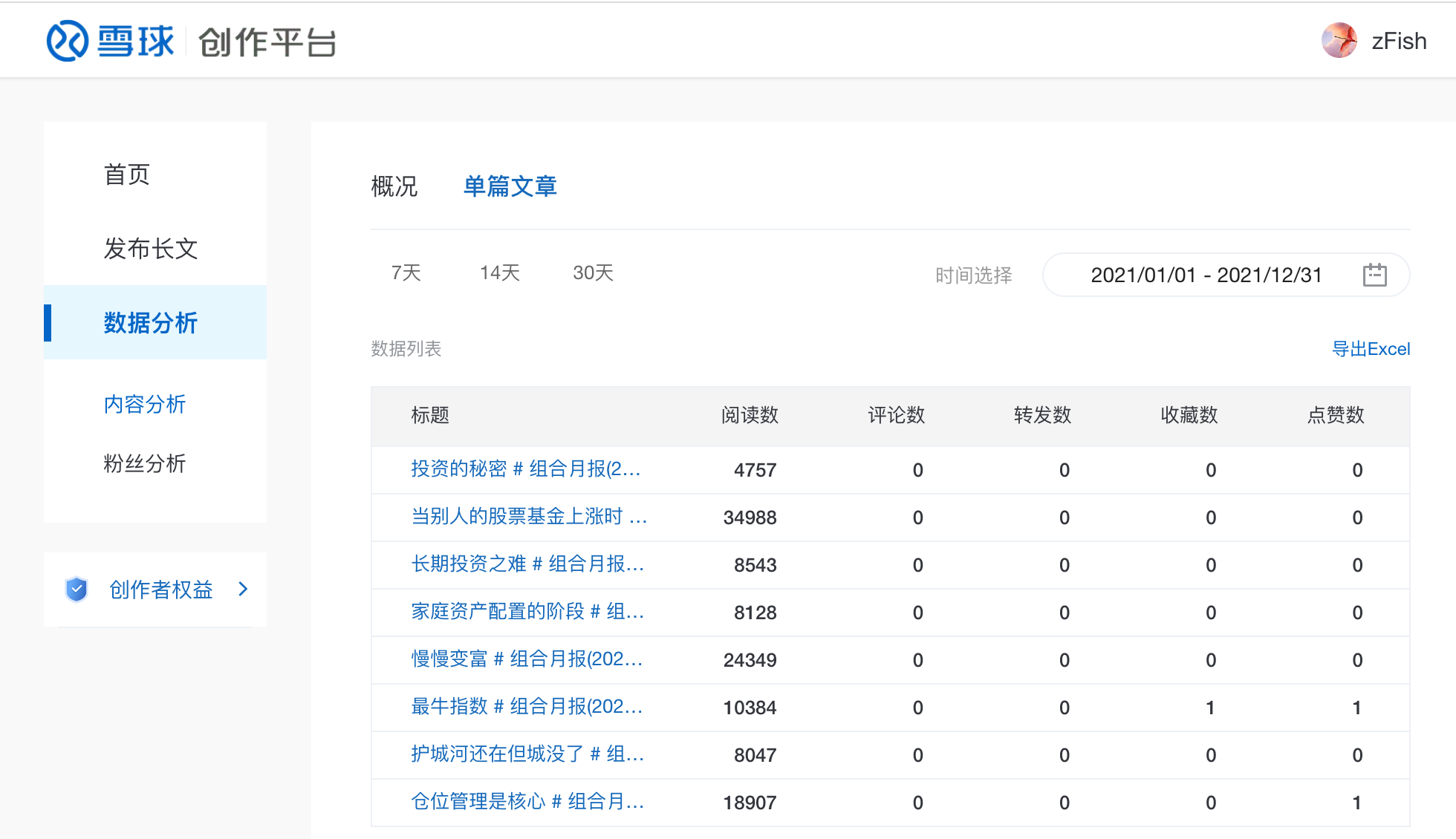Filter data by 14天
This screenshot has height=839, width=1456.
(x=499, y=273)
